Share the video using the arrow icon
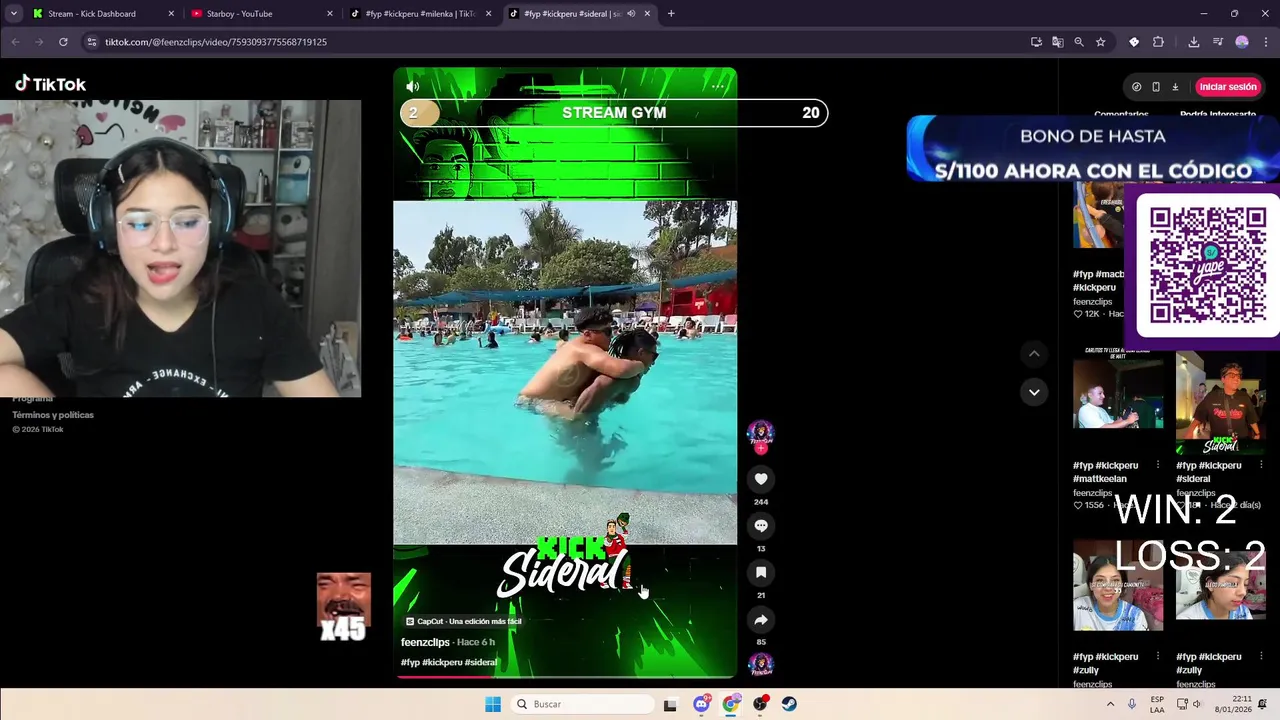The image size is (1280, 720). [x=761, y=620]
